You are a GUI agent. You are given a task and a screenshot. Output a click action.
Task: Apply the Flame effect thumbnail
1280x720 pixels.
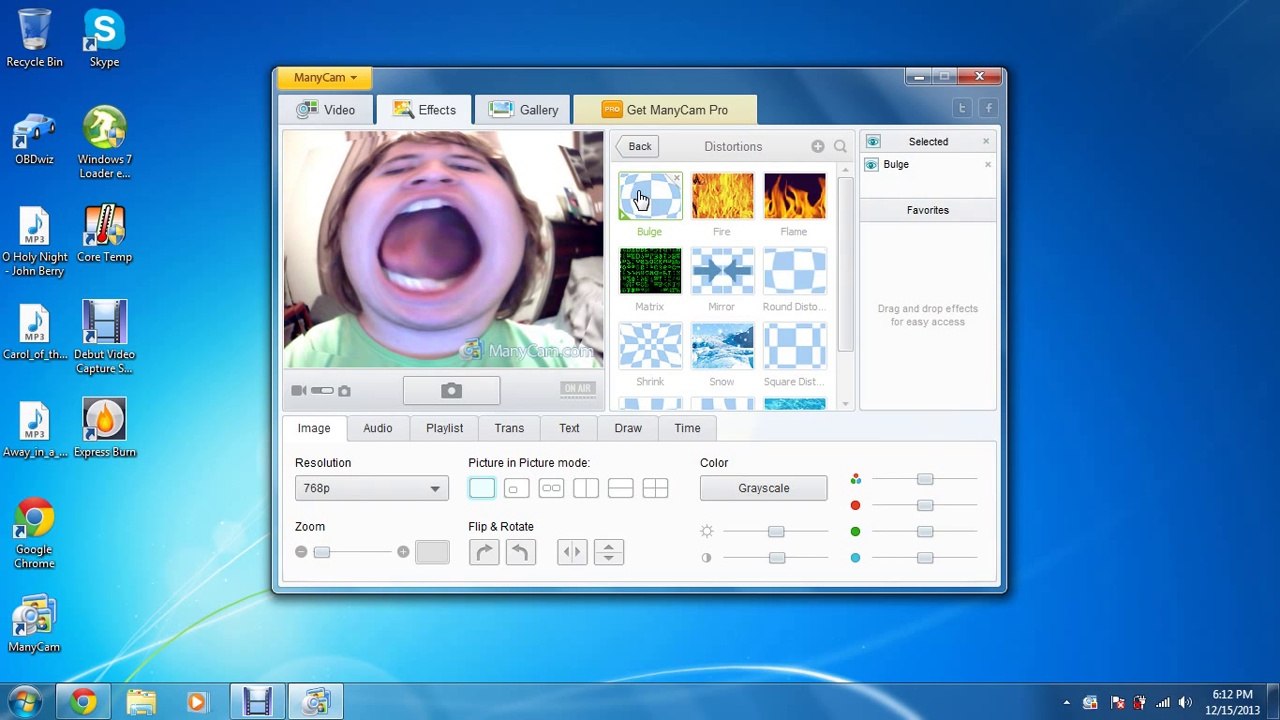coord(795,196)
